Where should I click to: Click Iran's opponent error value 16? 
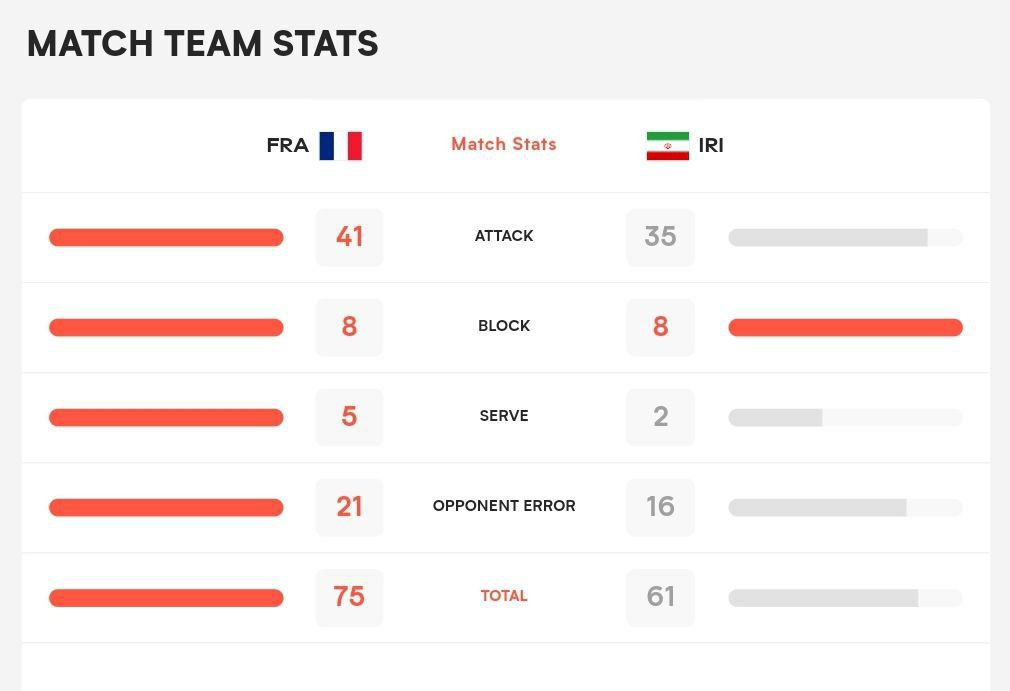click(660, 507)
